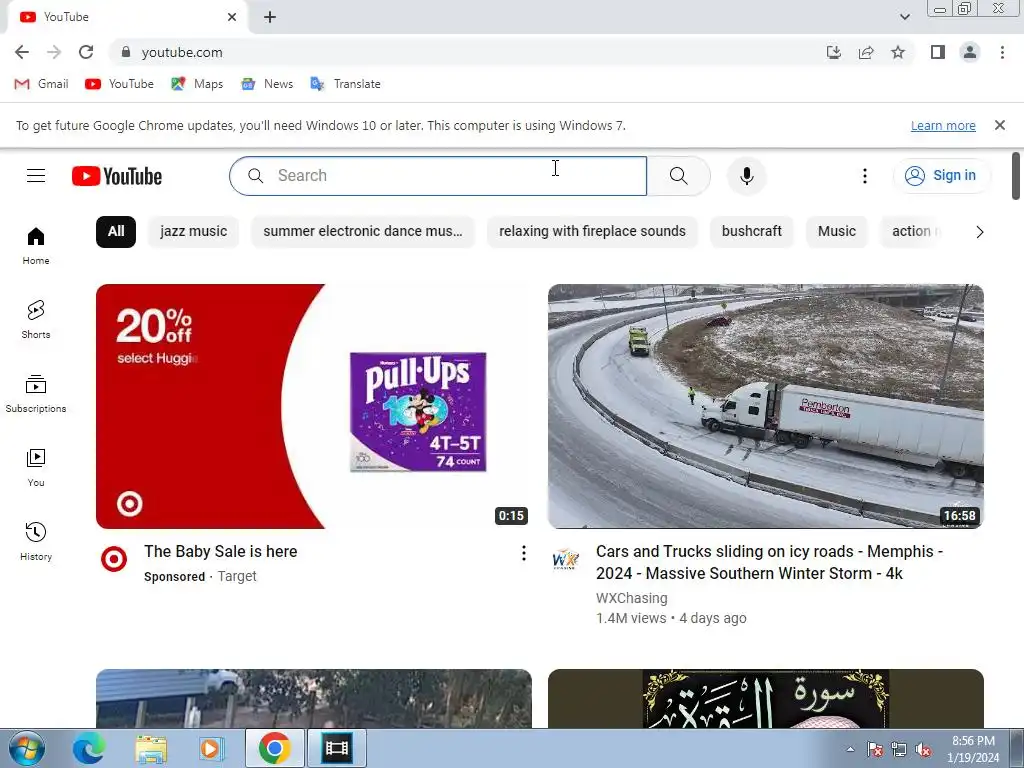Click the film strip taskbar app
Viewport: 1024px width, 768px height.
click(337, 748)
